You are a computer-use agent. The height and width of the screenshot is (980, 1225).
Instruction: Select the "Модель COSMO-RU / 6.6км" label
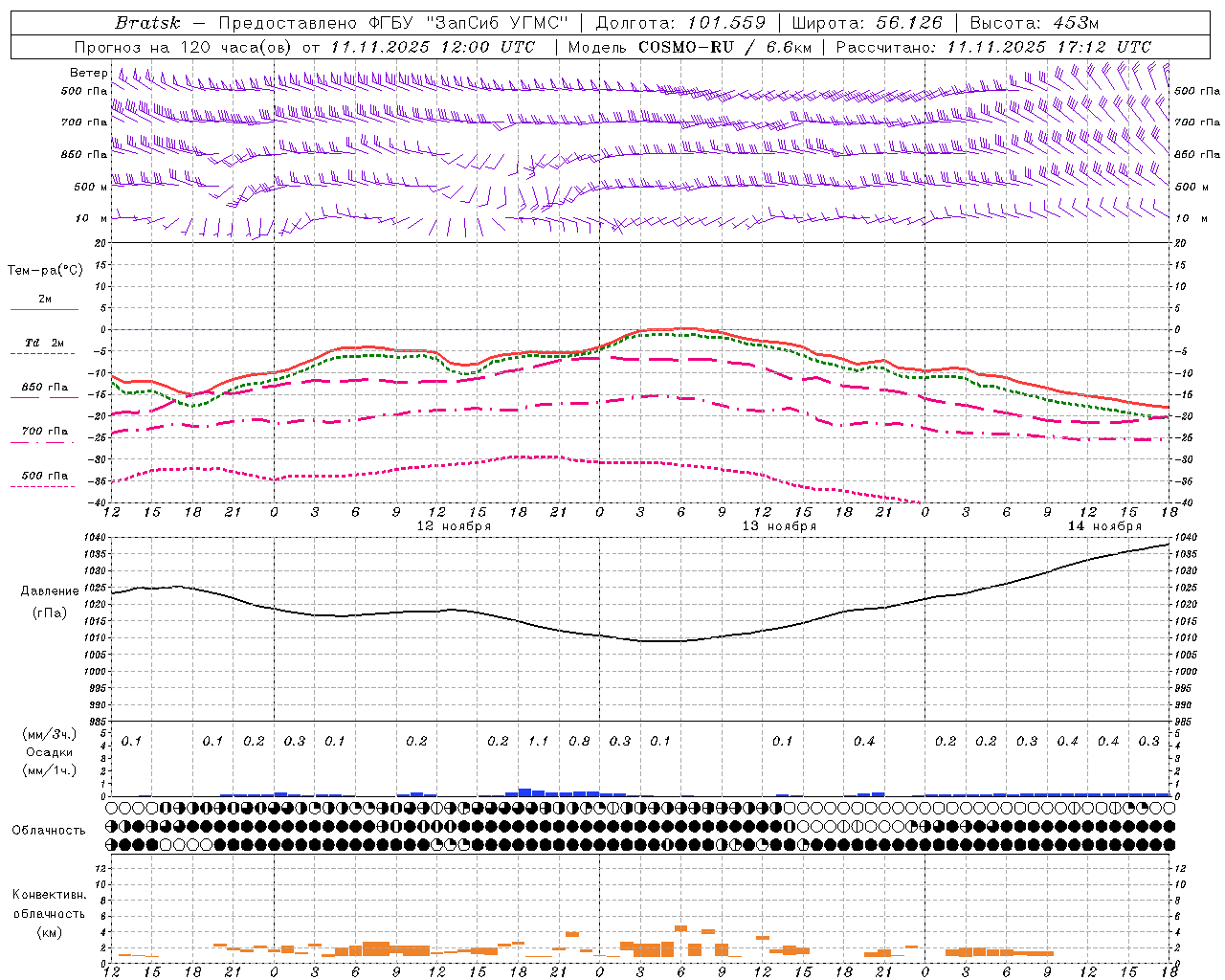(689, 47)
